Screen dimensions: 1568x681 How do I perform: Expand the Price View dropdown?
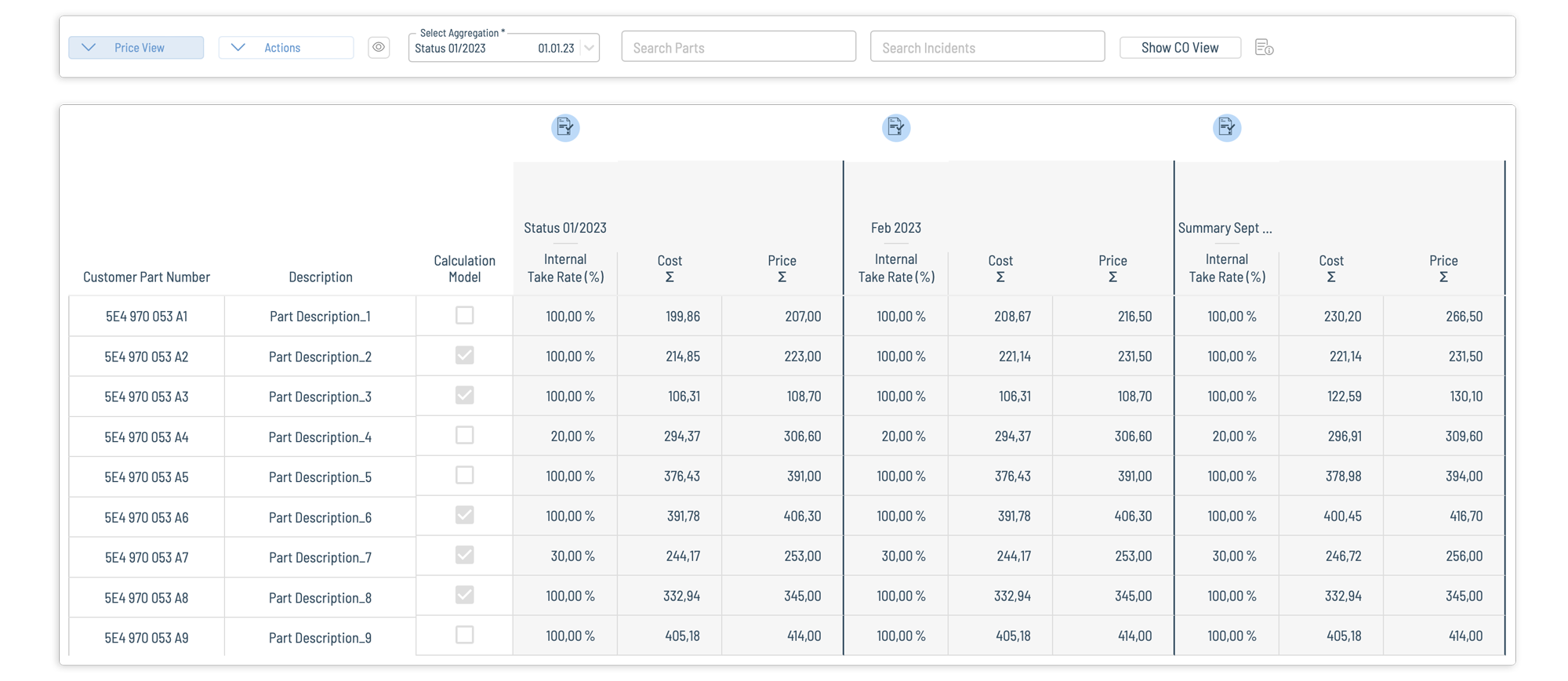136,48
